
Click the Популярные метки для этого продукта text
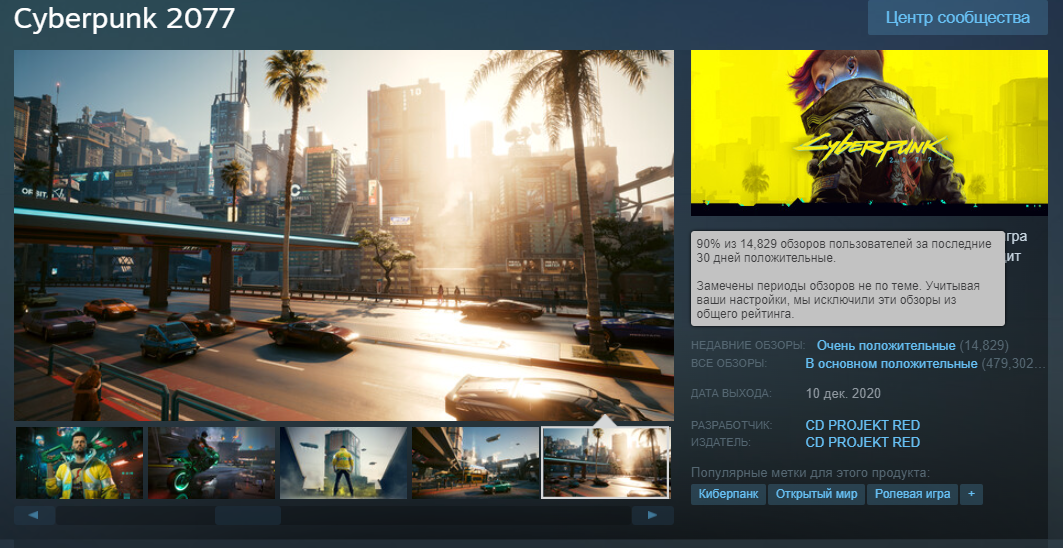[x=810, y=473]
